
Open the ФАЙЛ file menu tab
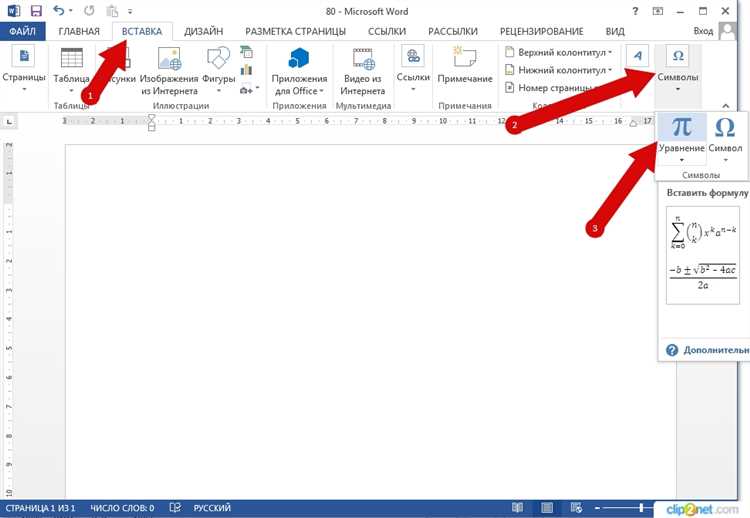click(22, 32)
